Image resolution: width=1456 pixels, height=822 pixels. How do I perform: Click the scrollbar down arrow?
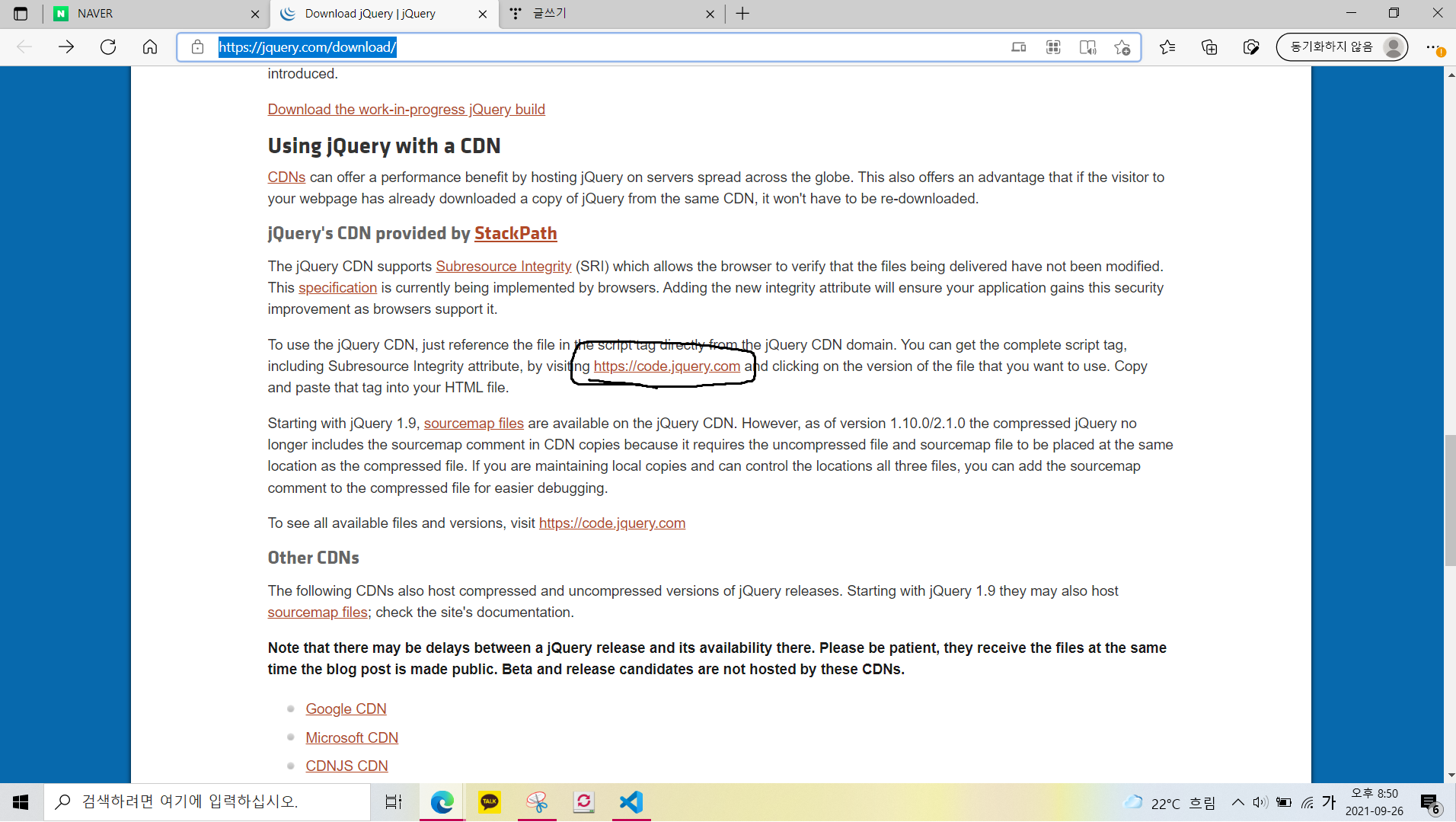1450,775
